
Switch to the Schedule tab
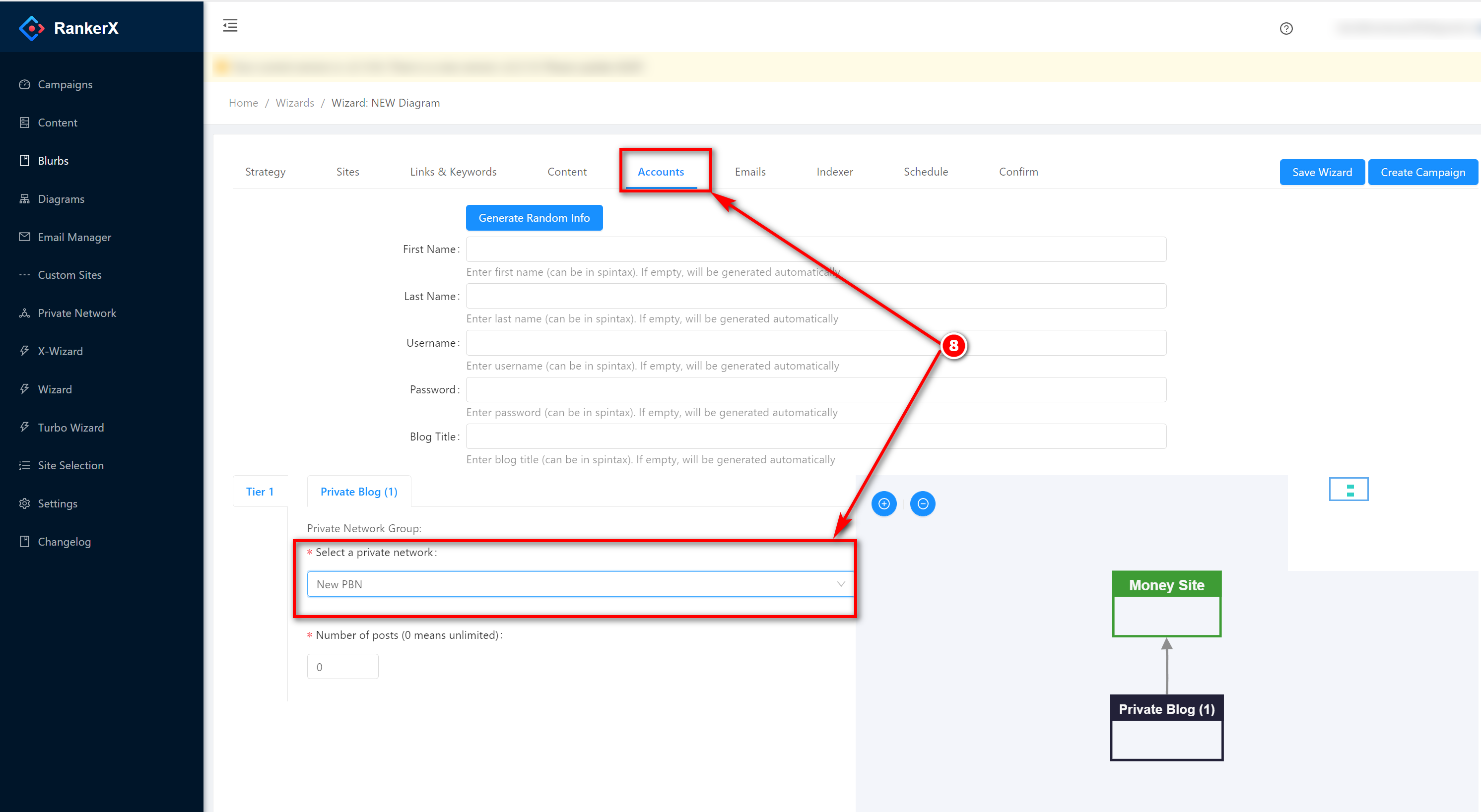point(925,172)
